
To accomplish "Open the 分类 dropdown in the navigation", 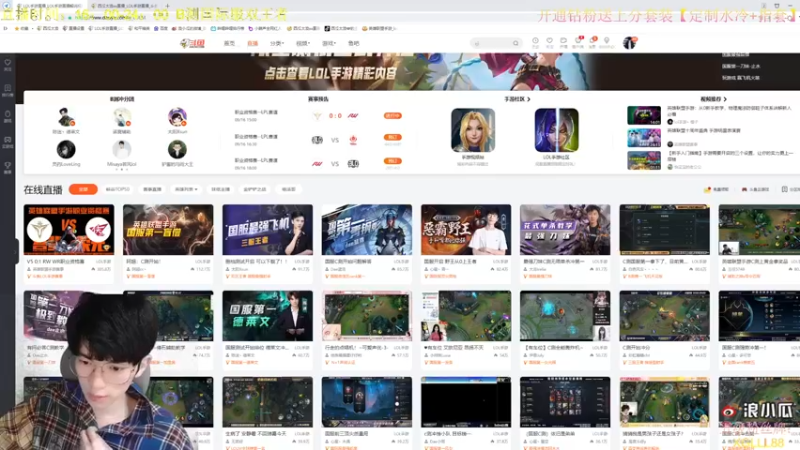I will point(277,43).
